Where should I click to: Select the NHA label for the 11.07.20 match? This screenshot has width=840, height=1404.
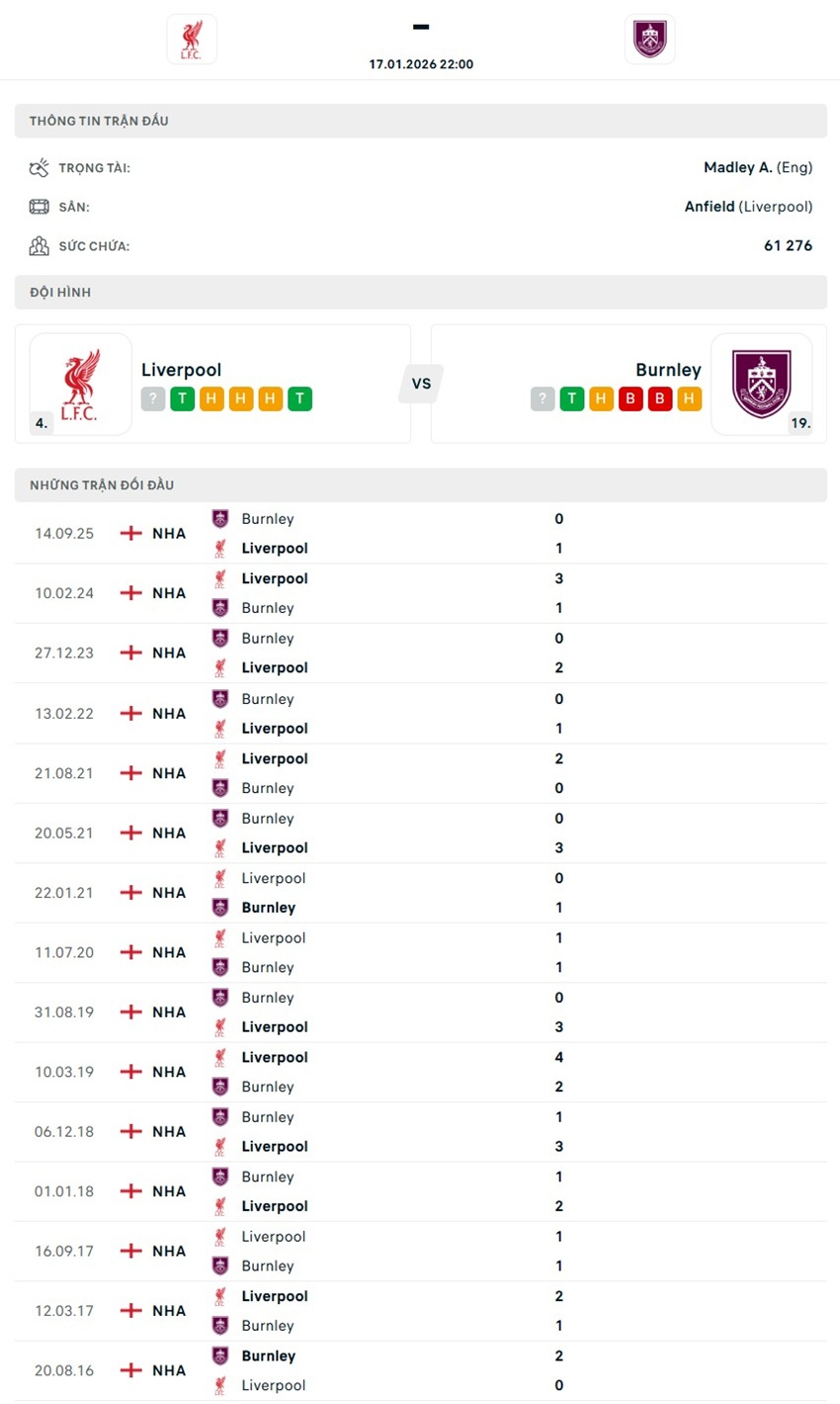click(167, 952)
